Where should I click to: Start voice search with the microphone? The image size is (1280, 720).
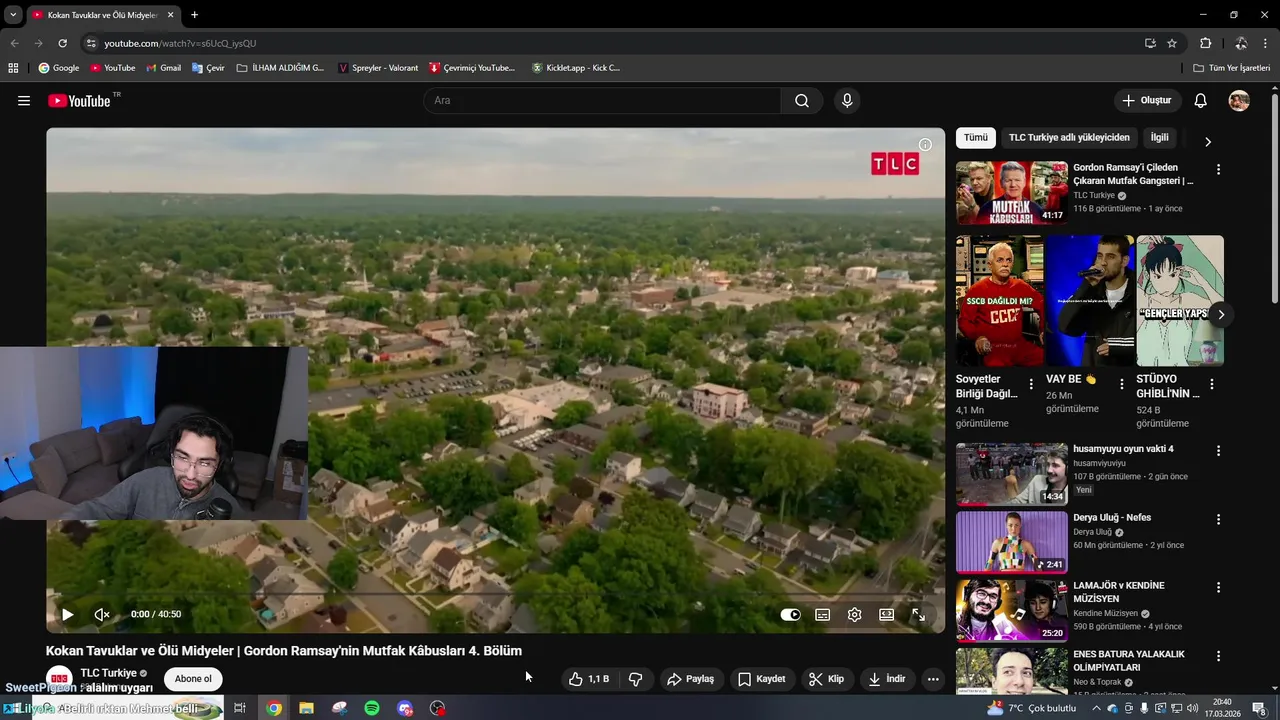tap(847, 101)
